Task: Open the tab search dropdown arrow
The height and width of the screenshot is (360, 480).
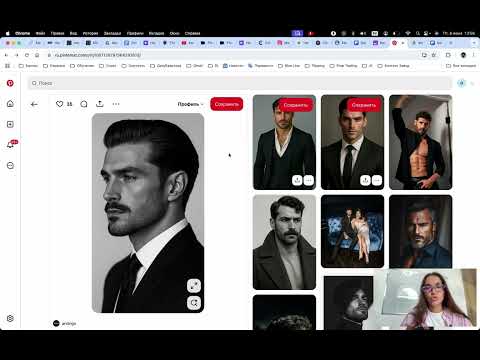Action: click(x=474, y=43)
